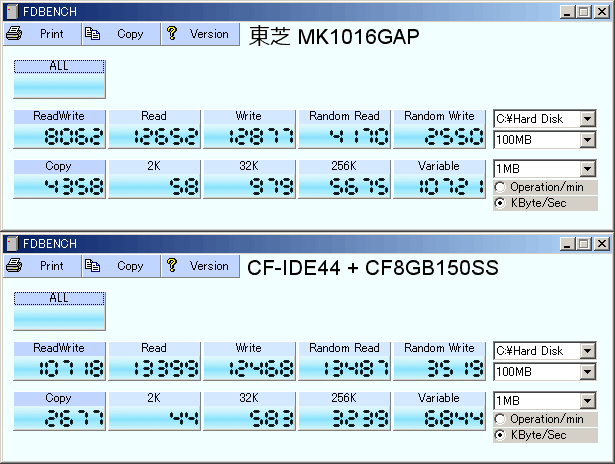Open 100MB size dropdown in top window
The image size is (615, 464).
588,140
